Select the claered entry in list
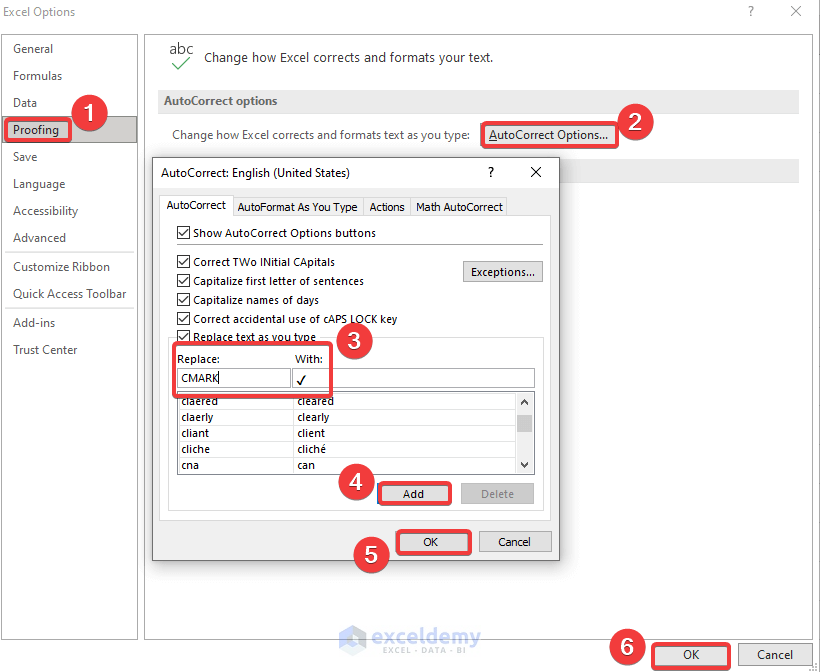Viewport: 820px width, 672px height. (199, 402)
